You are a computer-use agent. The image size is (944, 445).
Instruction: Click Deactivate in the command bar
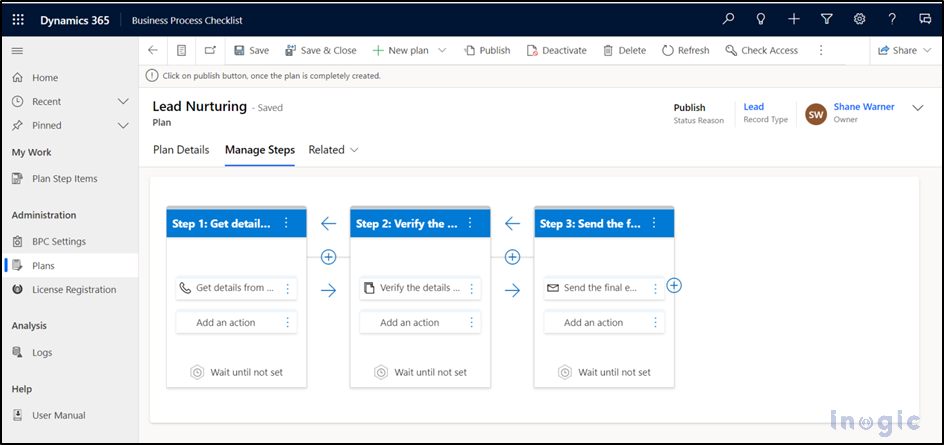pos(557,50)
